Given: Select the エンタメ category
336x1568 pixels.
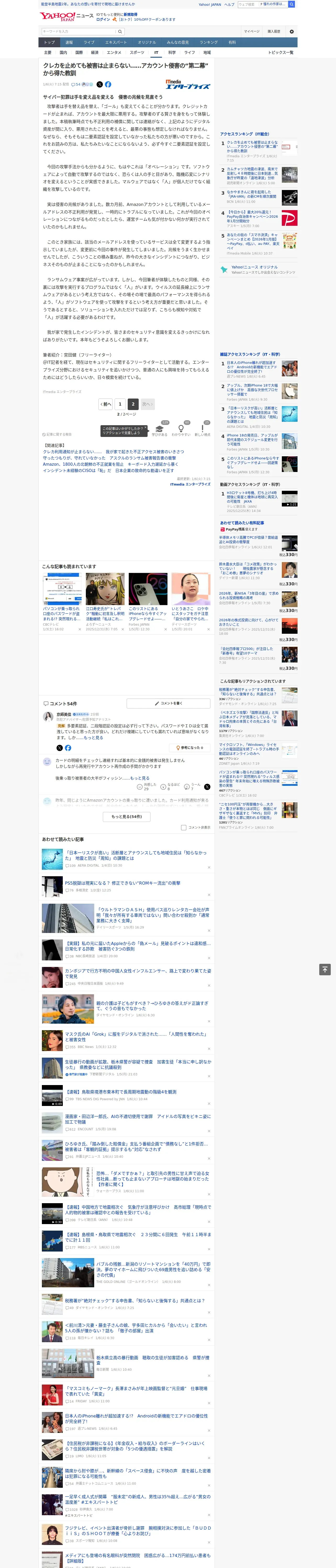Looking at the screenshot, I should pos(114,52).
